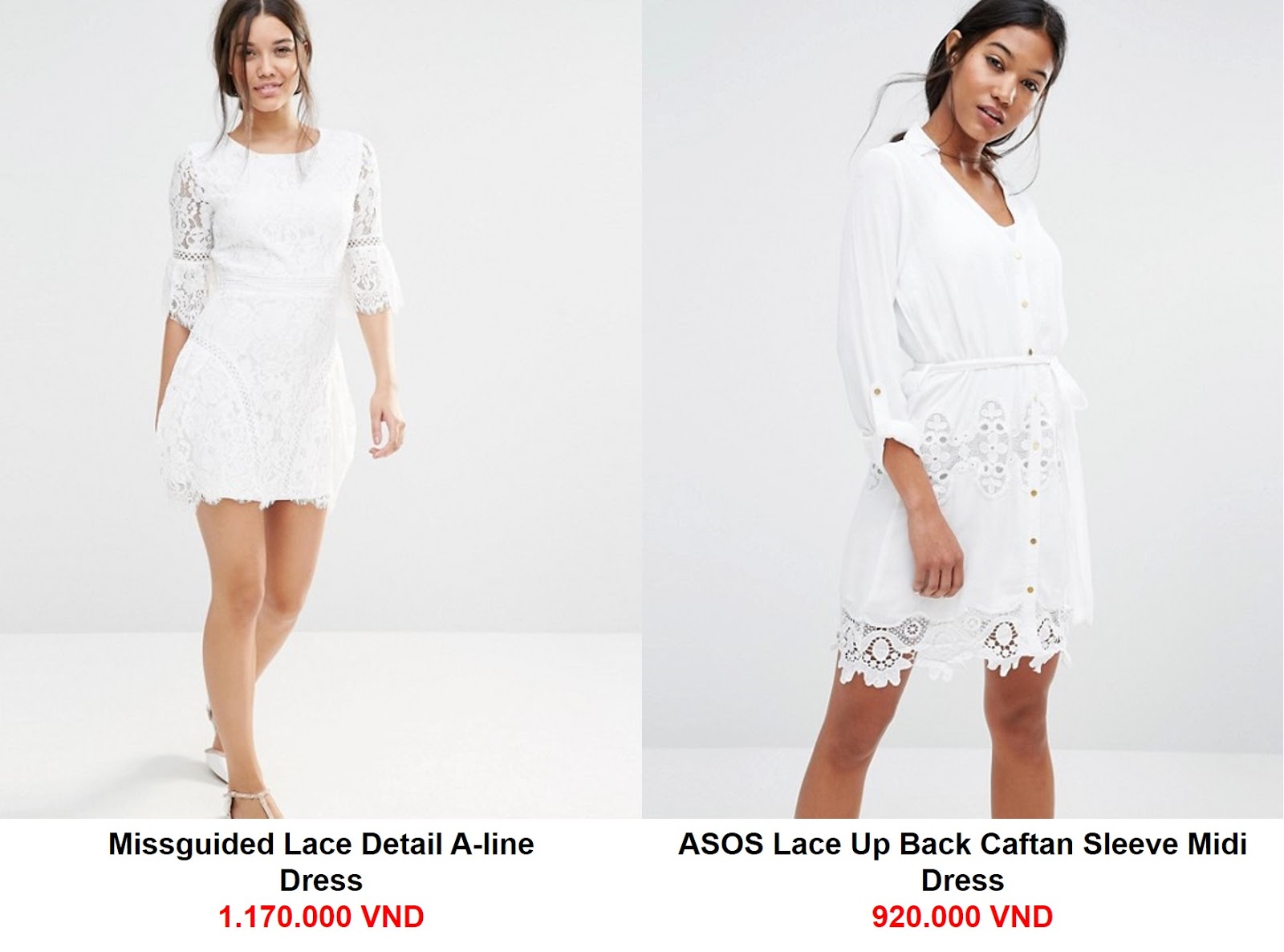1284x952 pixels.
Task: Click the tied waist belt on right dress
Action: 987,377
